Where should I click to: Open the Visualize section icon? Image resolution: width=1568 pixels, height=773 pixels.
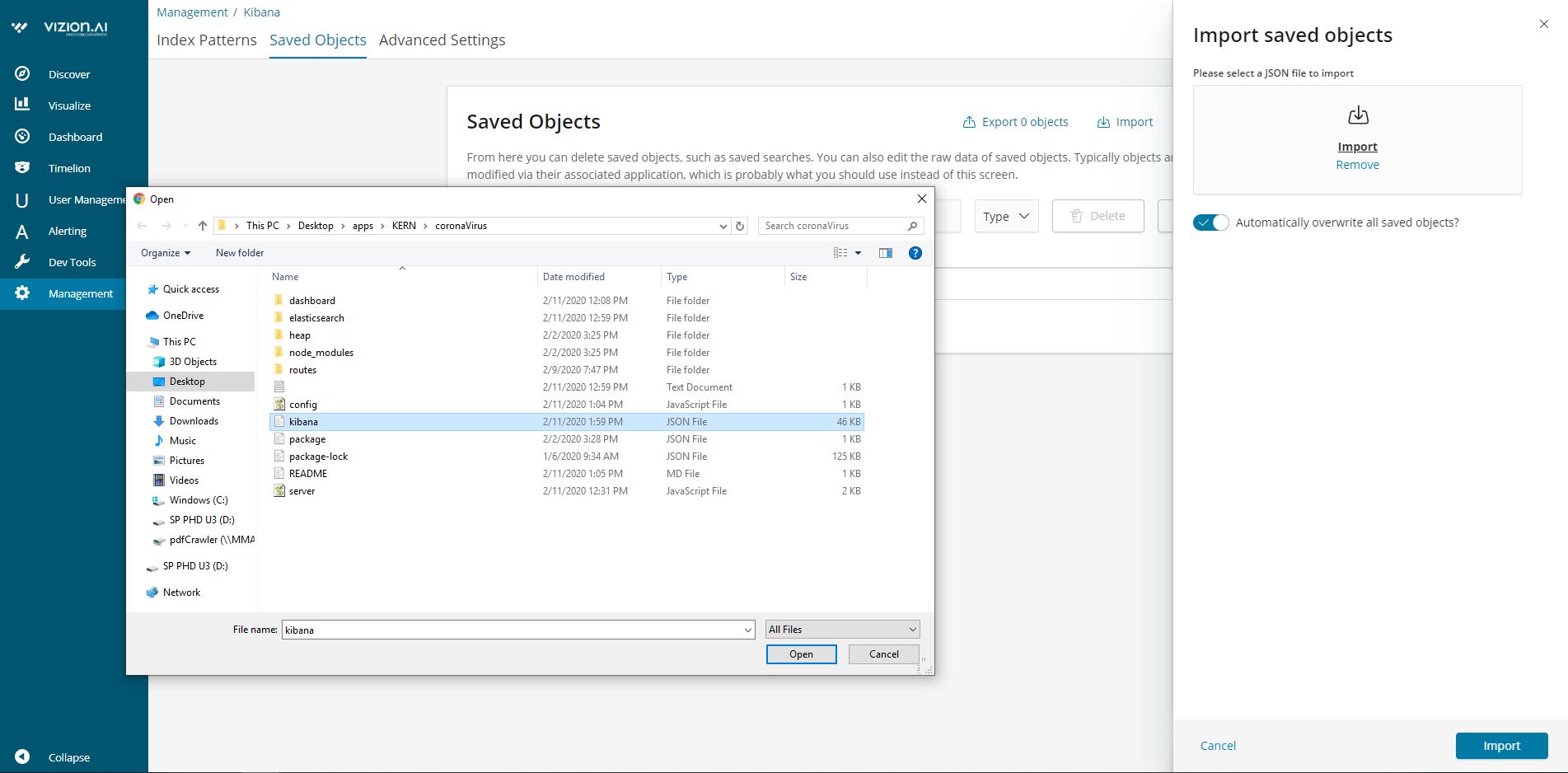click(22, 105)
